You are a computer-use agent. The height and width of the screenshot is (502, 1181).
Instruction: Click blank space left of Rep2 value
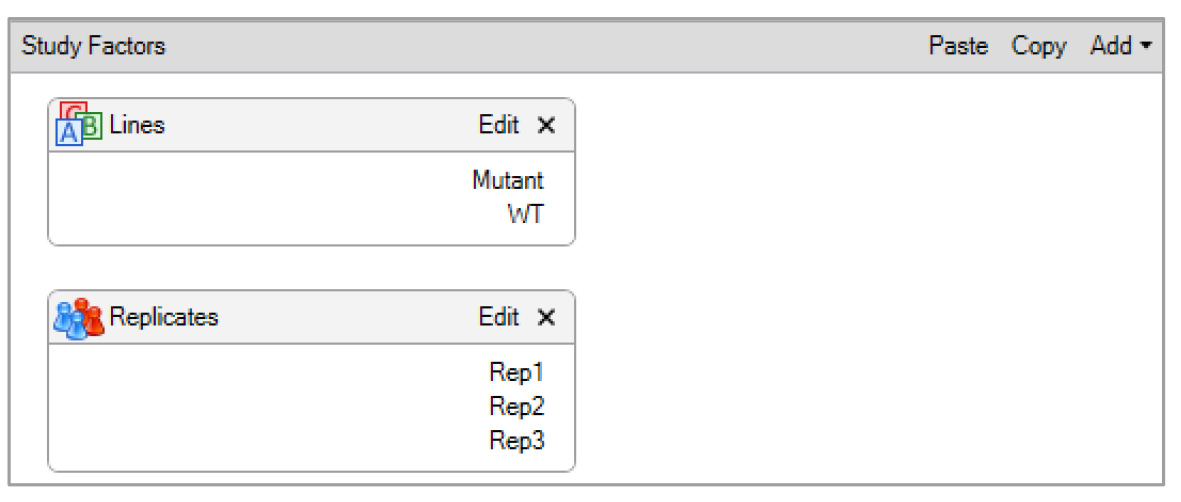coord(250,407)
